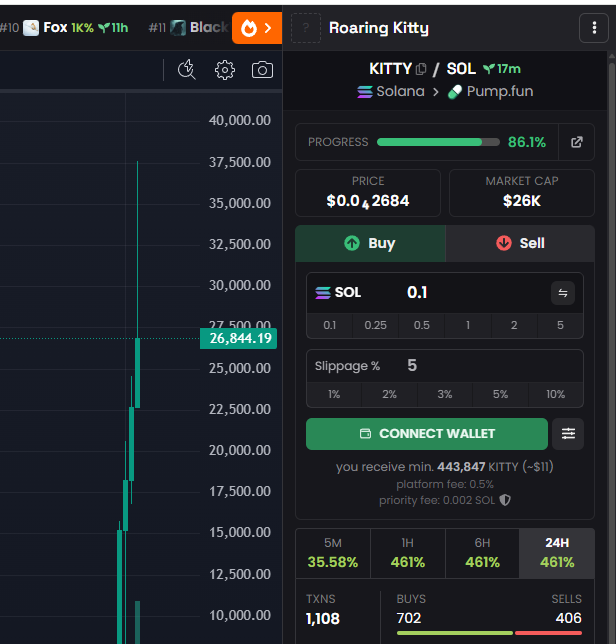Image resolution: width=616 pixels, height=644 pixels.
Task: Open chart settings gear icon
Action: (x=225, y=70)
